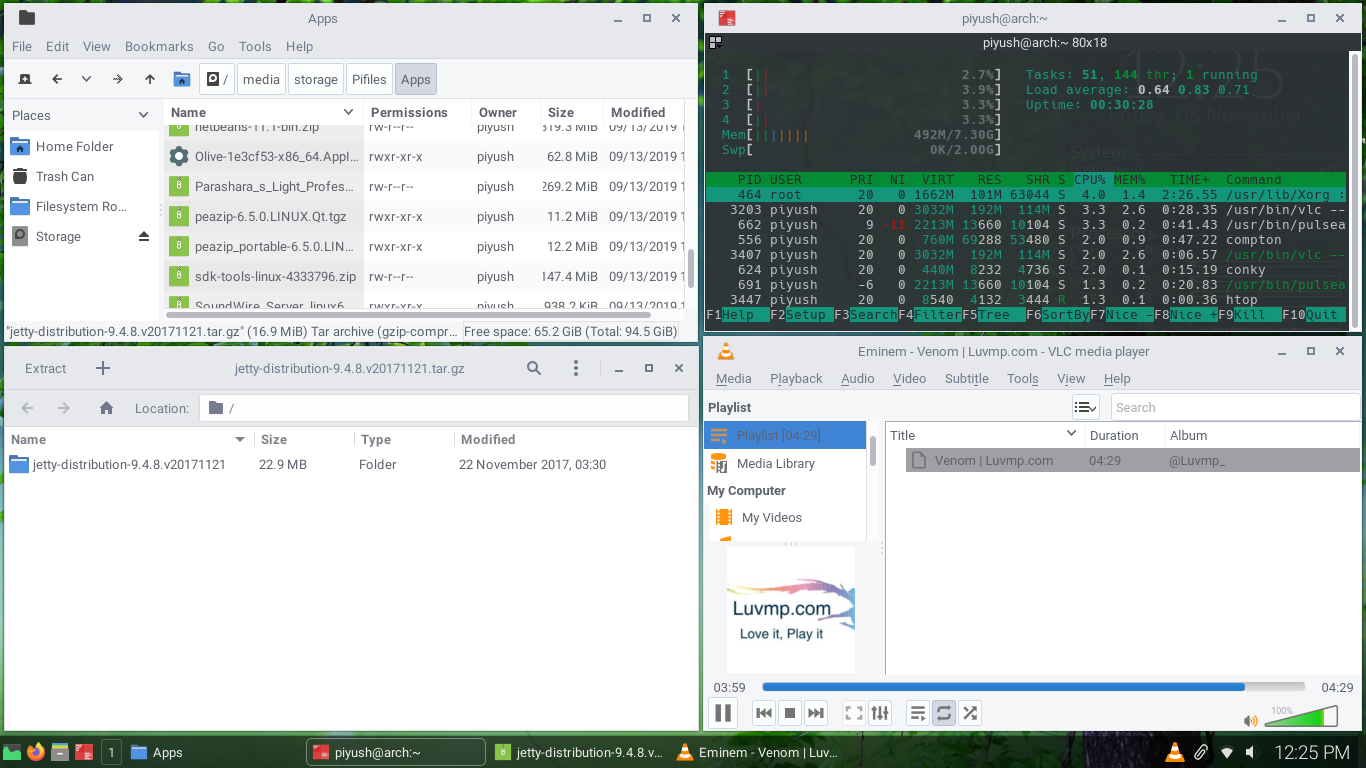The image size is (1366, 768).
Task: Click the VLC seek progress bar
Action: tap(1033, 687)
